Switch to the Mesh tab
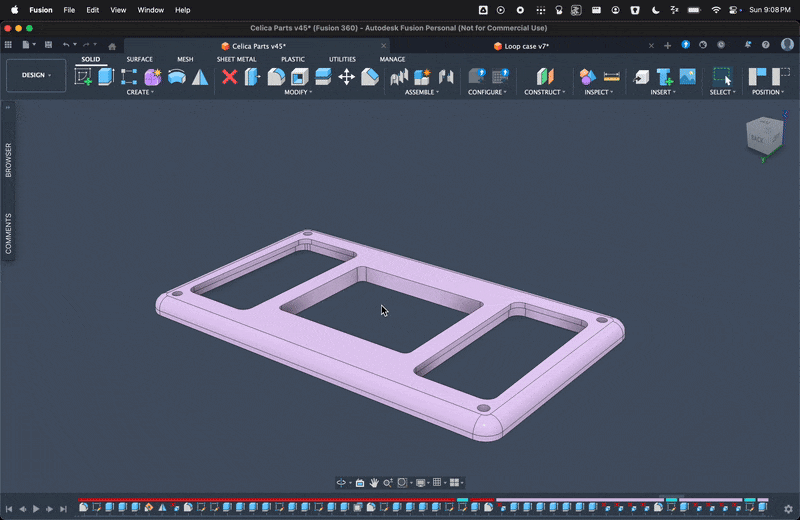The image size is (800, 520). tap(185, 59)
